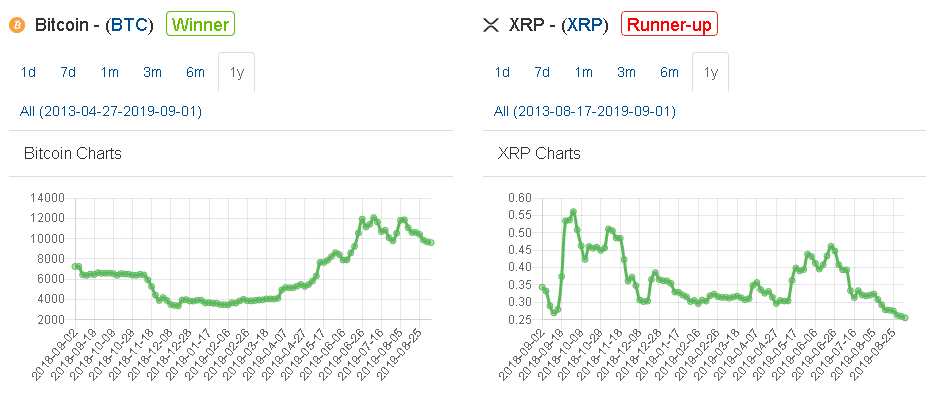Click the first data point on XRP chart
The width and height of the screenshot is (926, 394).
click(x=542, y=287)
